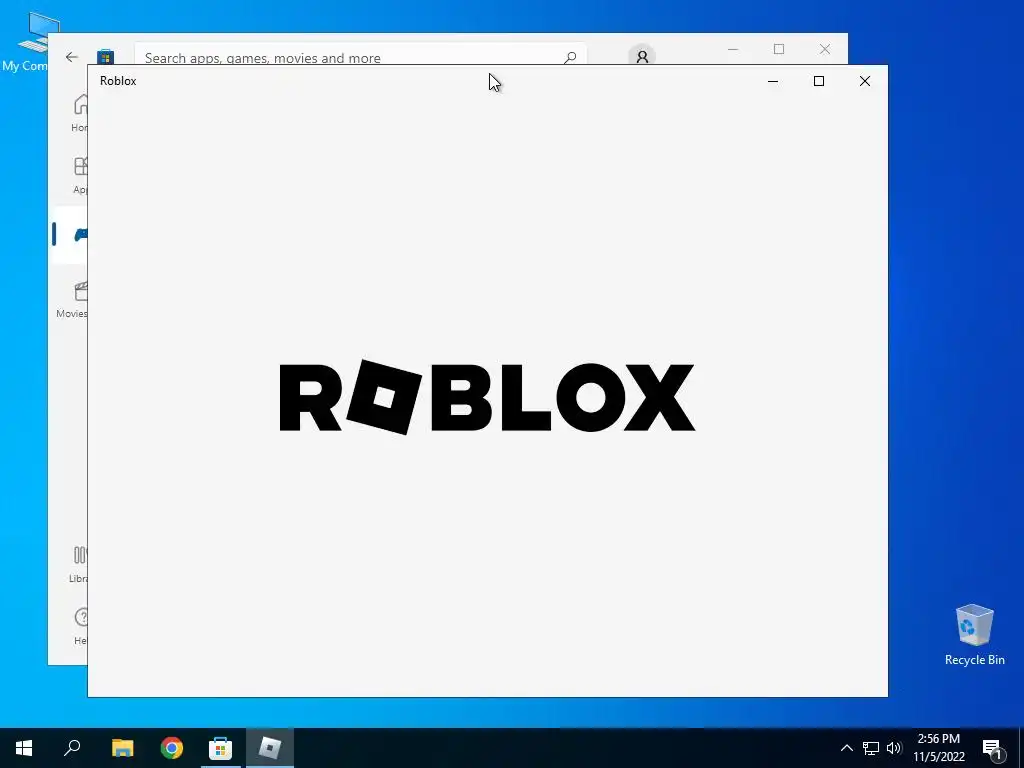
Task: Open Apps in Store sidebar
Action: [79, 175]
